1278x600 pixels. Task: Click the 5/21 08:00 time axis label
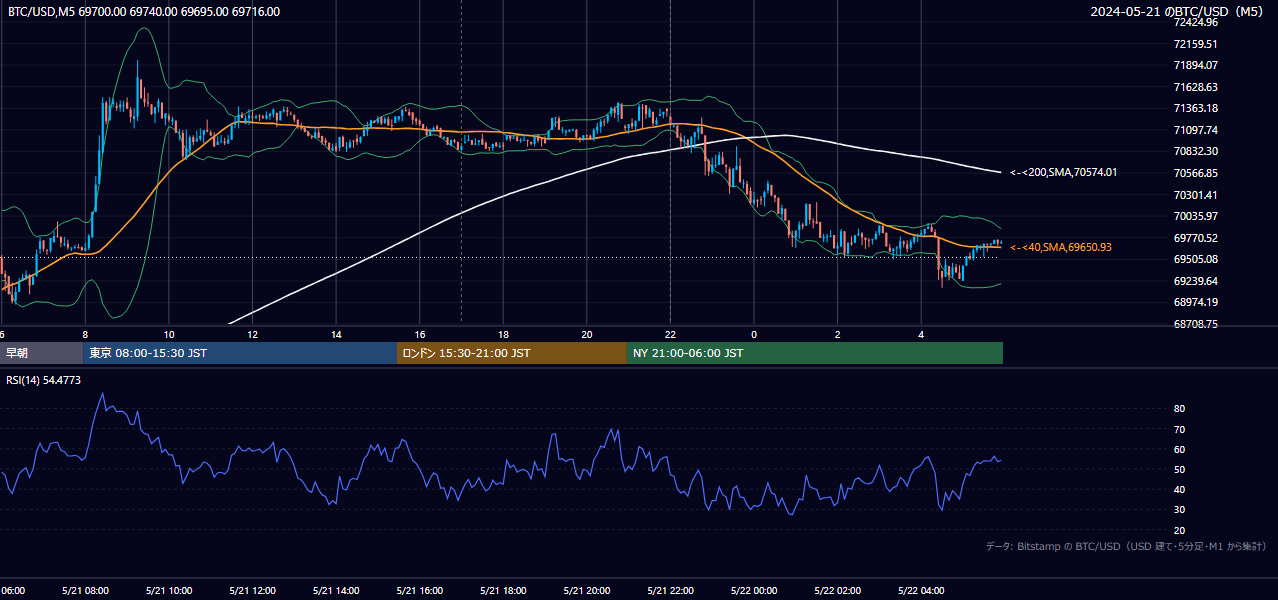click(x=85, y=591)
